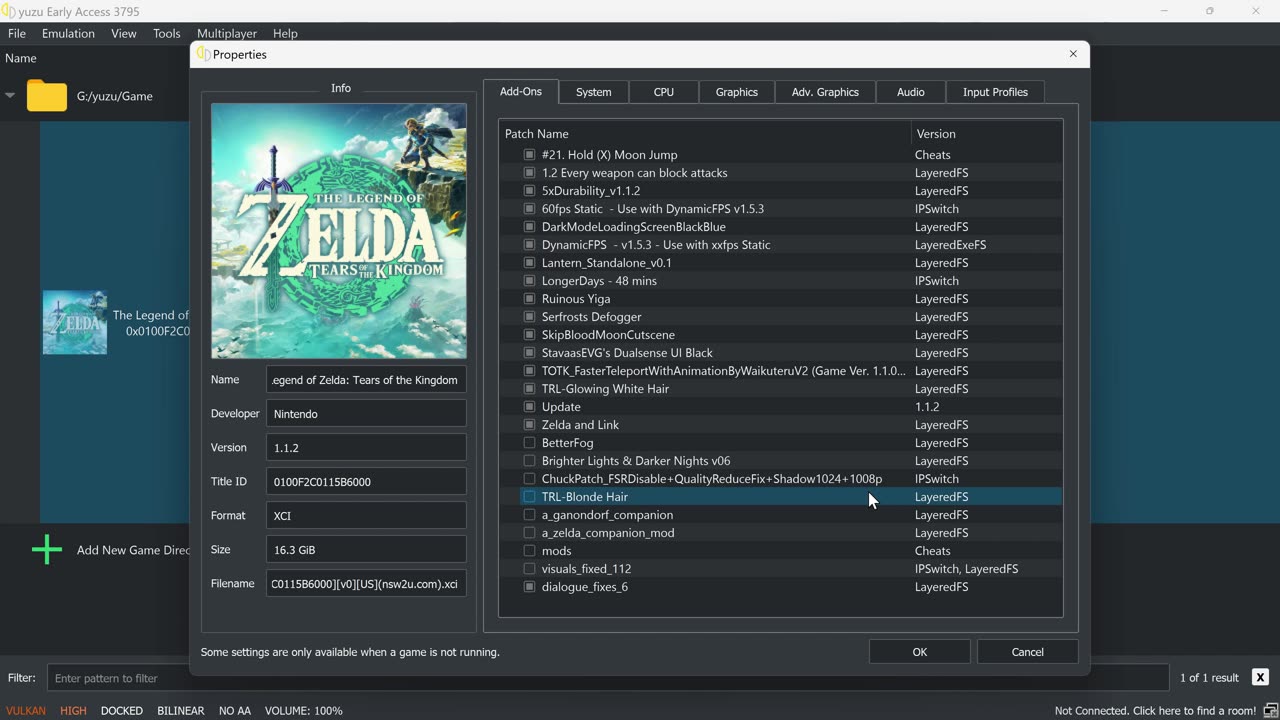Click the Name column header in game list

(21, 59)
